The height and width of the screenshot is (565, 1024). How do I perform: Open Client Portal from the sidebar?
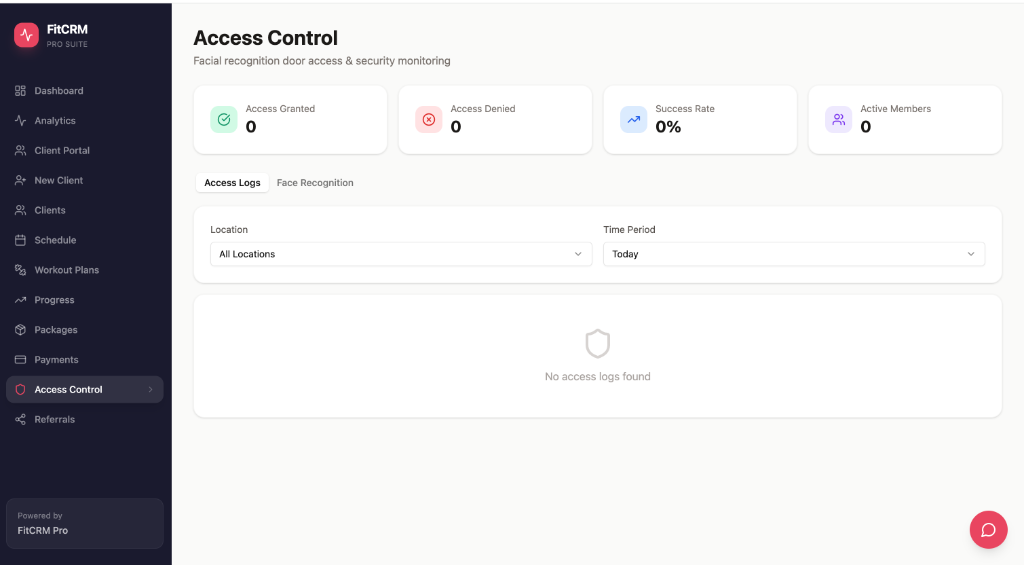pyautogui.click(x=85, y=150)
